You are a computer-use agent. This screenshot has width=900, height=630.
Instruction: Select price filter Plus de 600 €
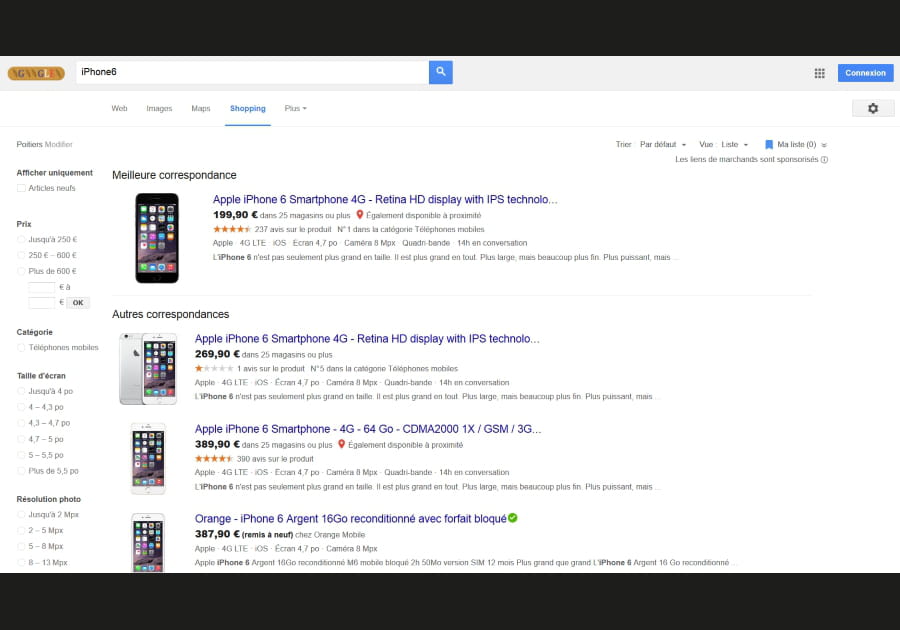coord(21,271)
